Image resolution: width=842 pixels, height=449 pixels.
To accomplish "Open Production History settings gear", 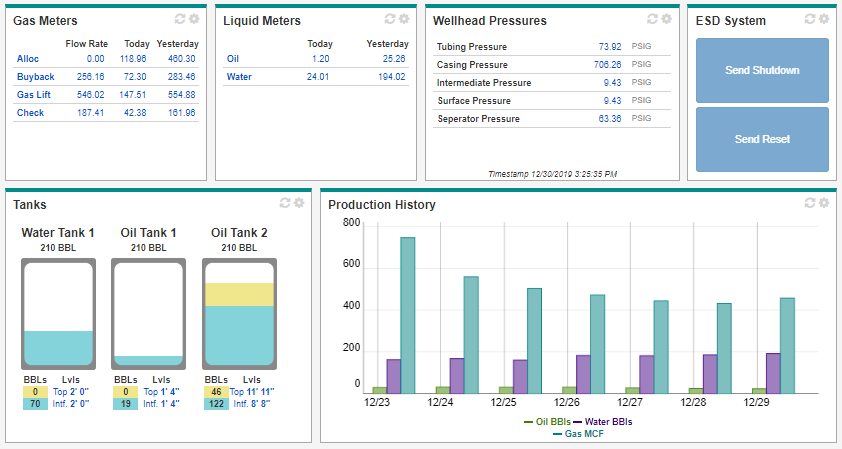I will [824, 203].
